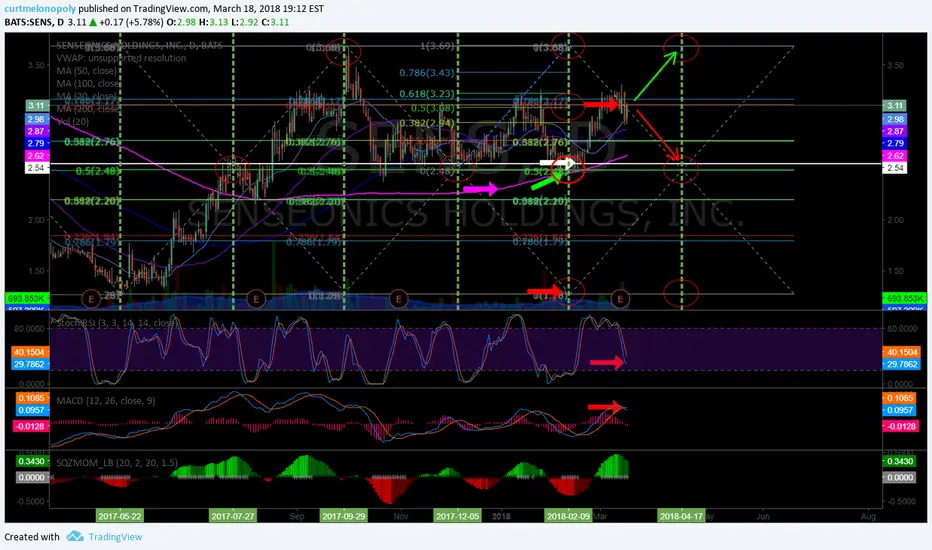This screenshot has width=932, height=550.
Task: Select the 2017-09-29 date marker
Action: [x=344, y=516]
